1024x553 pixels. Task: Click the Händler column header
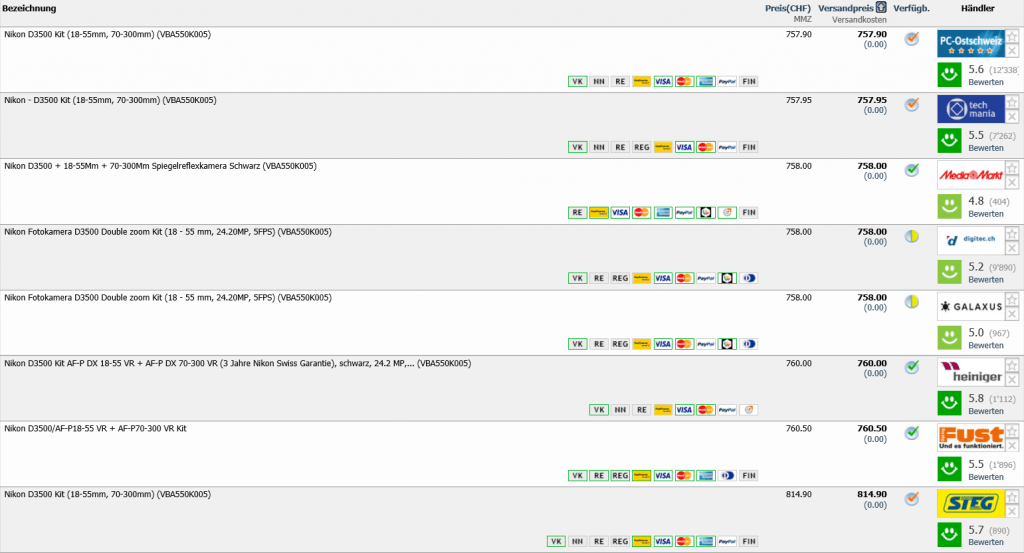click(978, 8)
